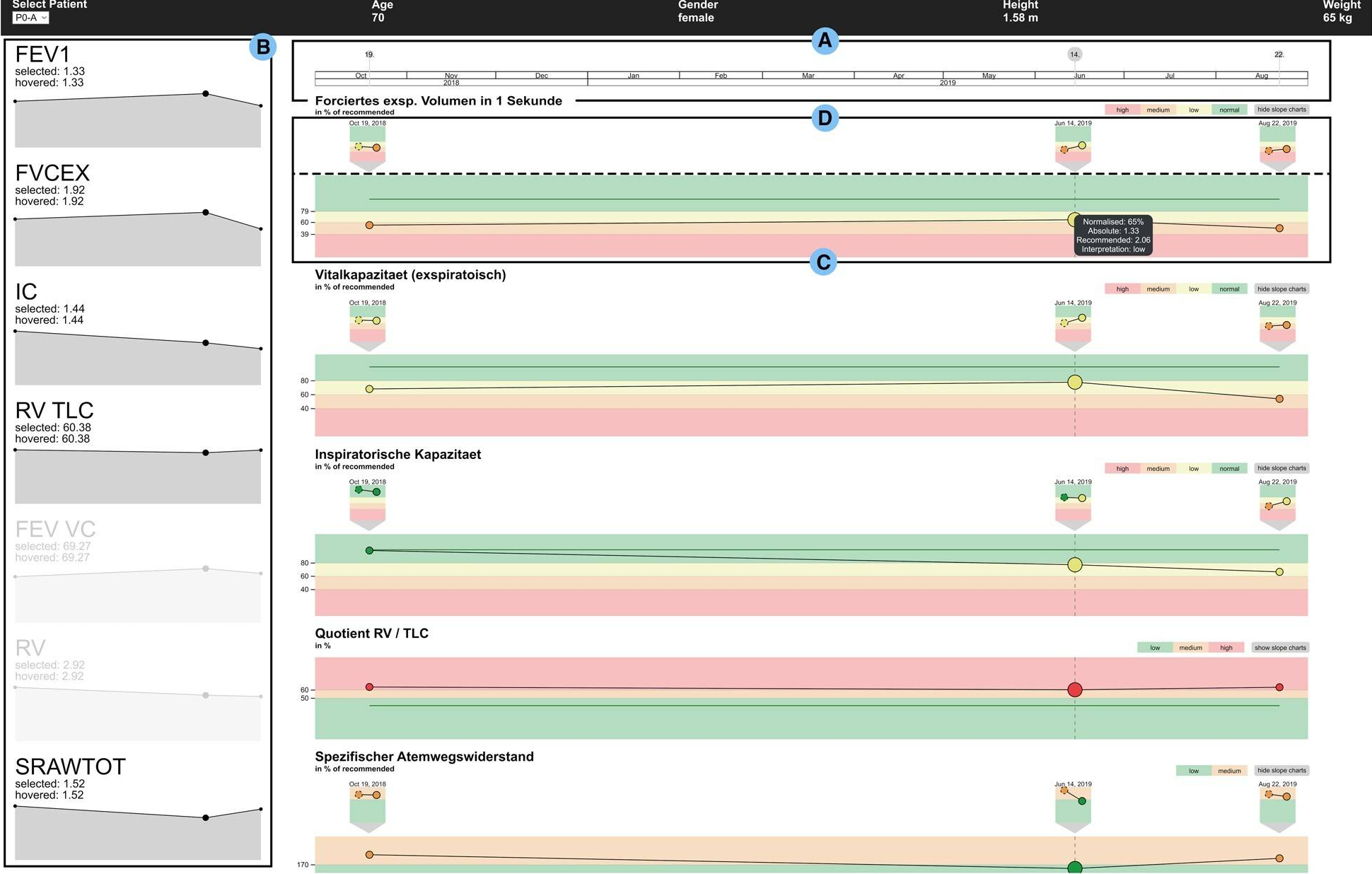Show slope charts for Quotient RV / TLC
The image size is (1372, 874).
click(x=1280, y=648)
